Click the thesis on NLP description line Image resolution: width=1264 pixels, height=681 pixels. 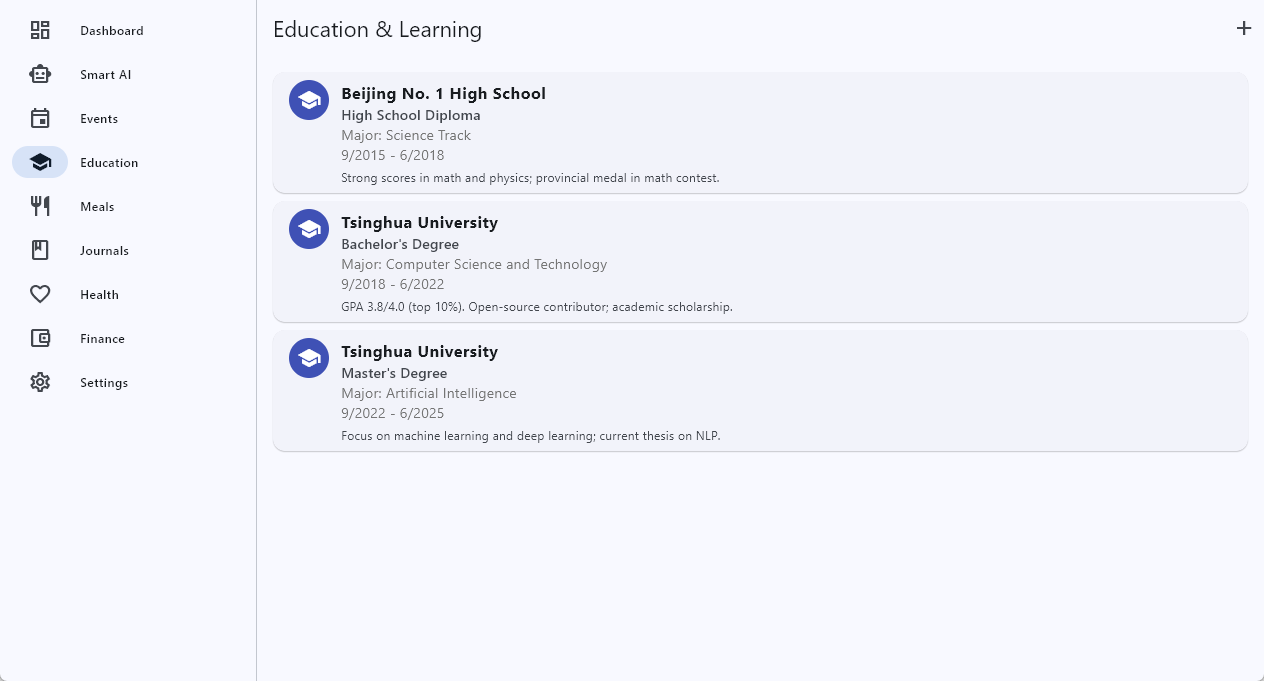click(x=531, y=436)
